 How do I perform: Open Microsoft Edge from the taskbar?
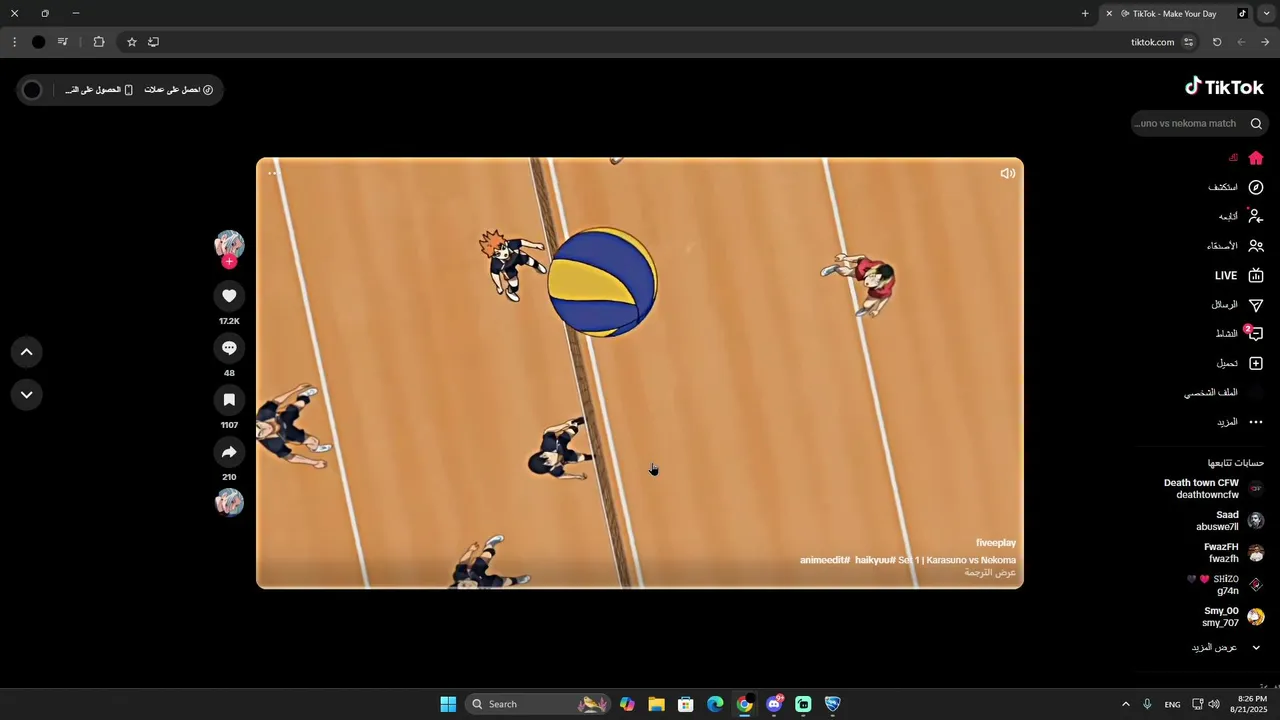[715, 704]
